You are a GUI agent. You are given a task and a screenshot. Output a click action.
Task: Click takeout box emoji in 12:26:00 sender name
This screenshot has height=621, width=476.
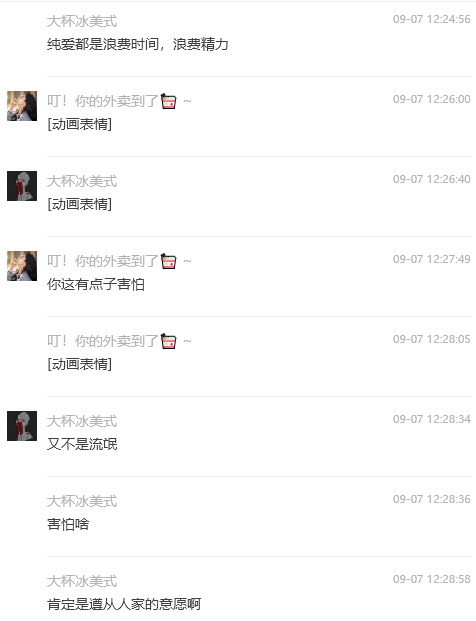click(169, 101)
